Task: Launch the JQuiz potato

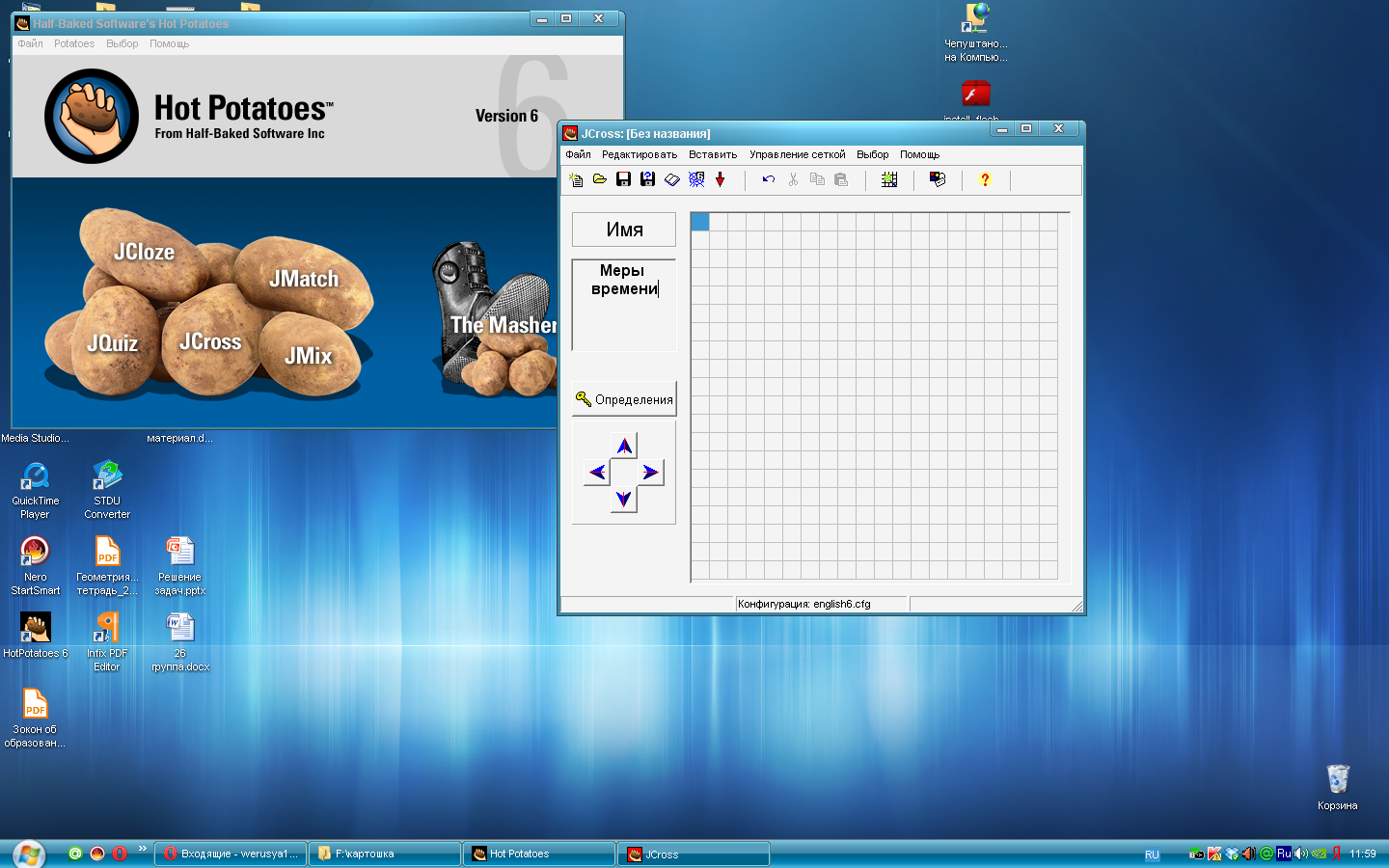Action: 112,343
